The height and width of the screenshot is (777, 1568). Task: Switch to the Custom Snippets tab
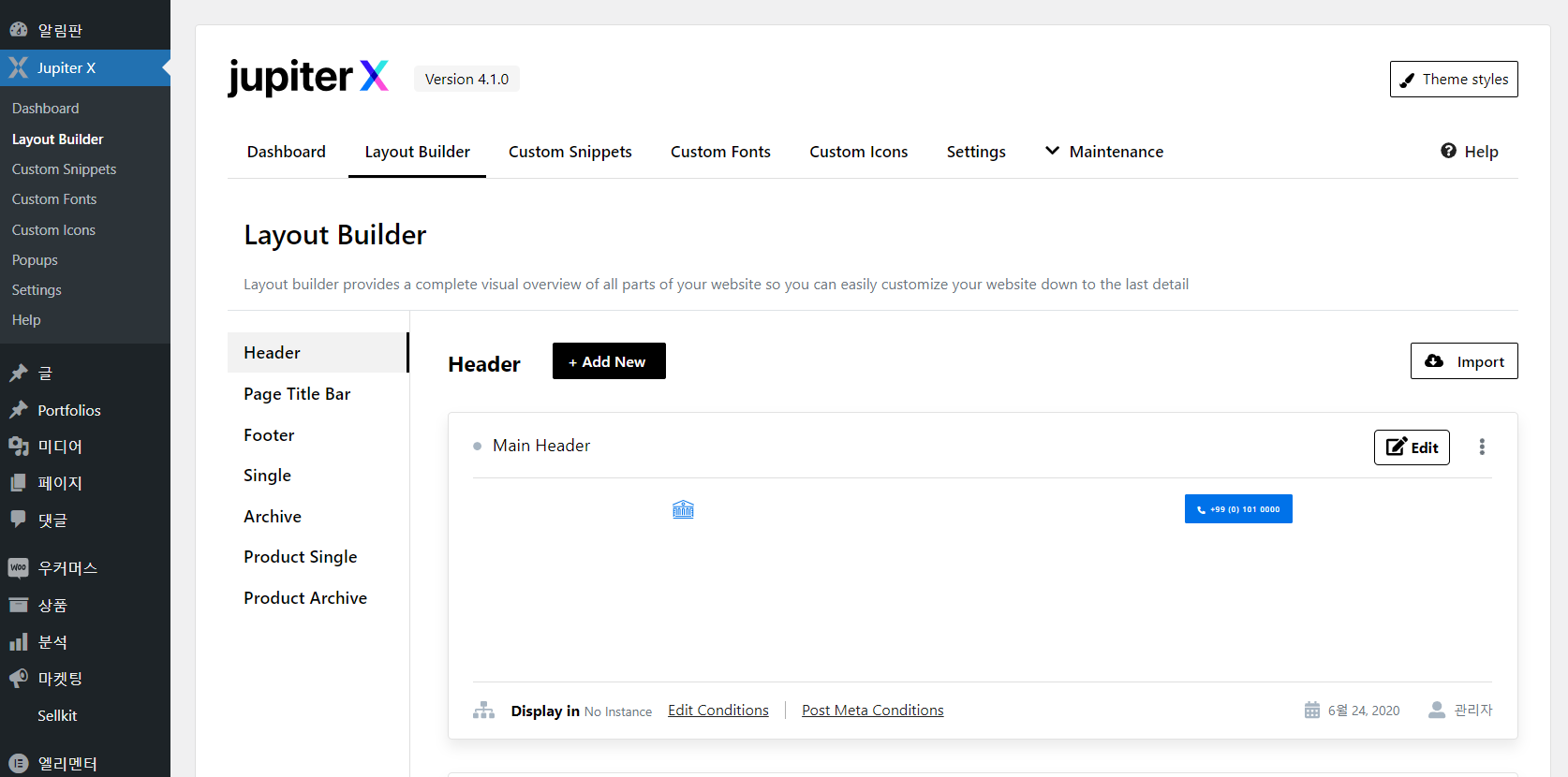(570, 152)
